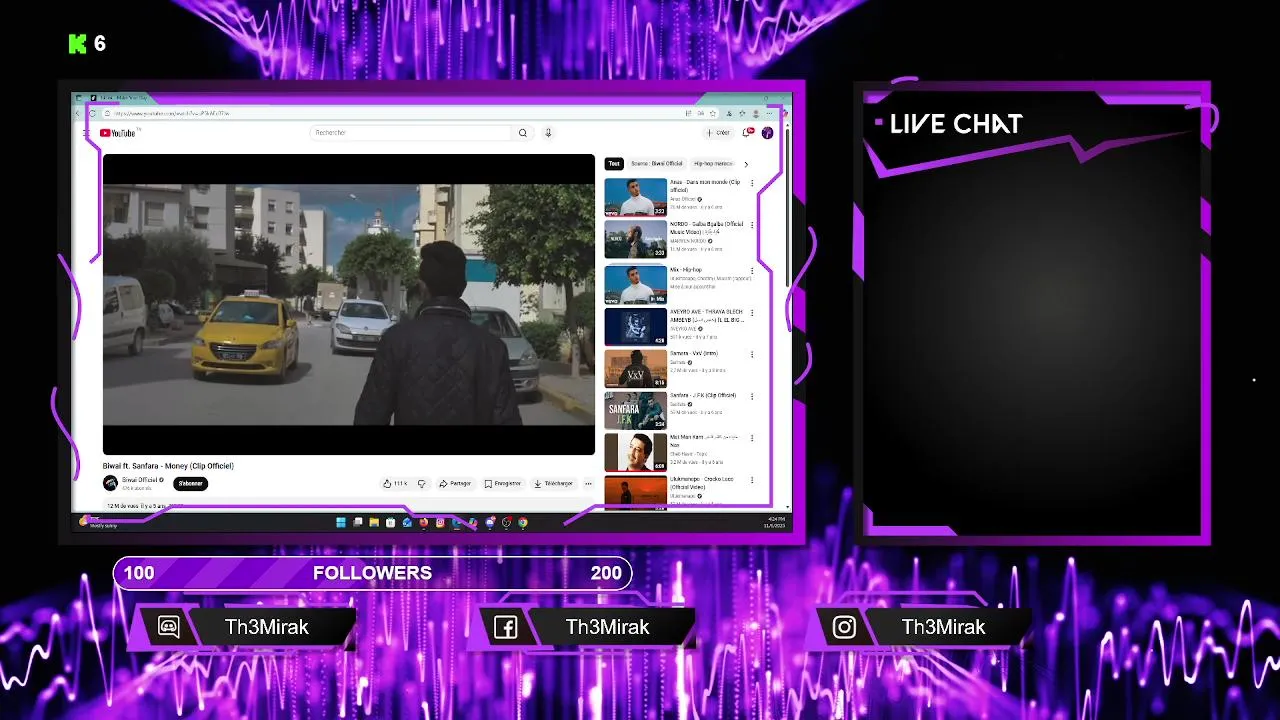The image size is (1280, 720).
Task: Start voice search with the microphone icon
Action: point(548,133)
